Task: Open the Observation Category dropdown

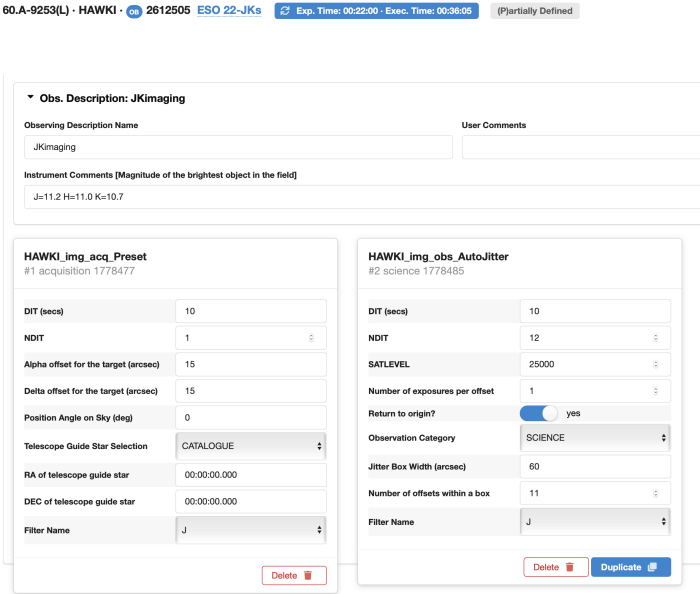Action: [x=595, y=437]
